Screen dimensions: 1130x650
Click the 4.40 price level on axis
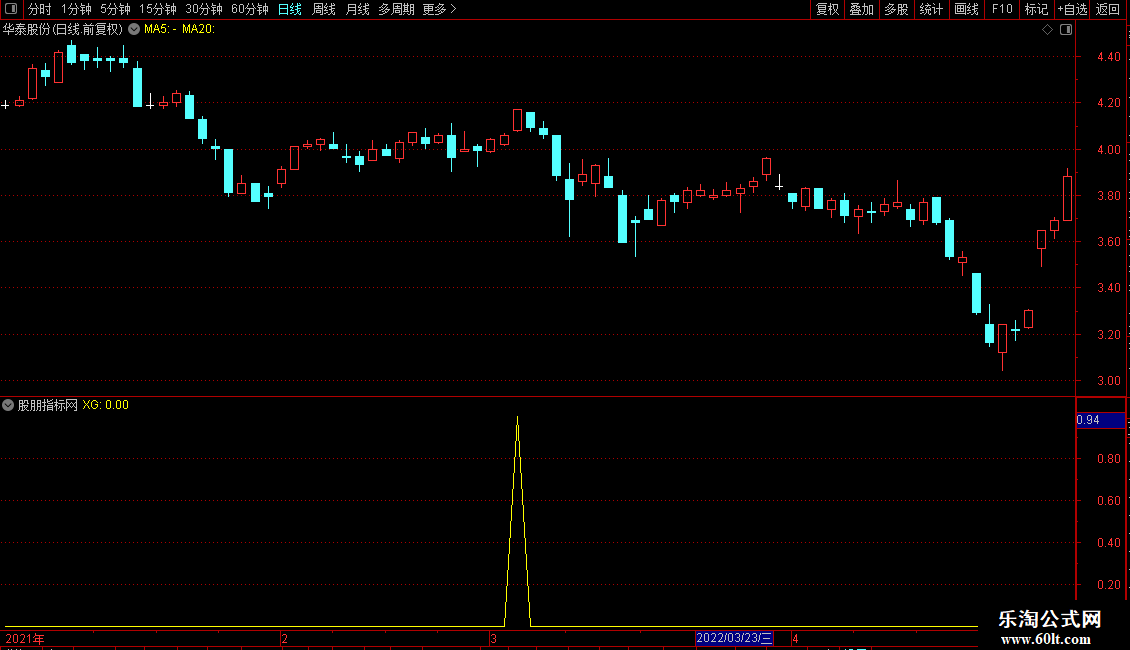(1109, 57)
